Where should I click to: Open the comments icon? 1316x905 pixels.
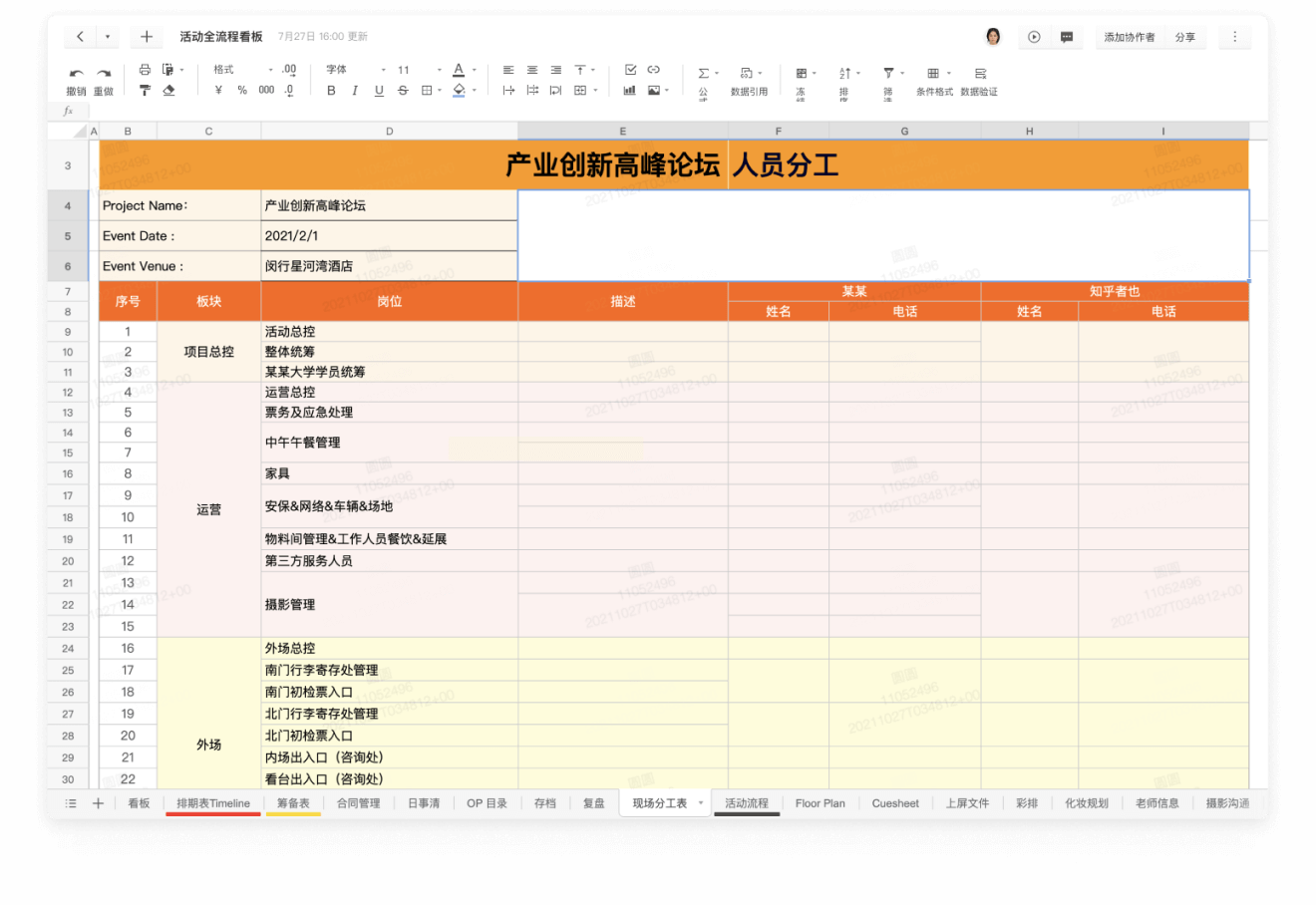pos(1067,37)
